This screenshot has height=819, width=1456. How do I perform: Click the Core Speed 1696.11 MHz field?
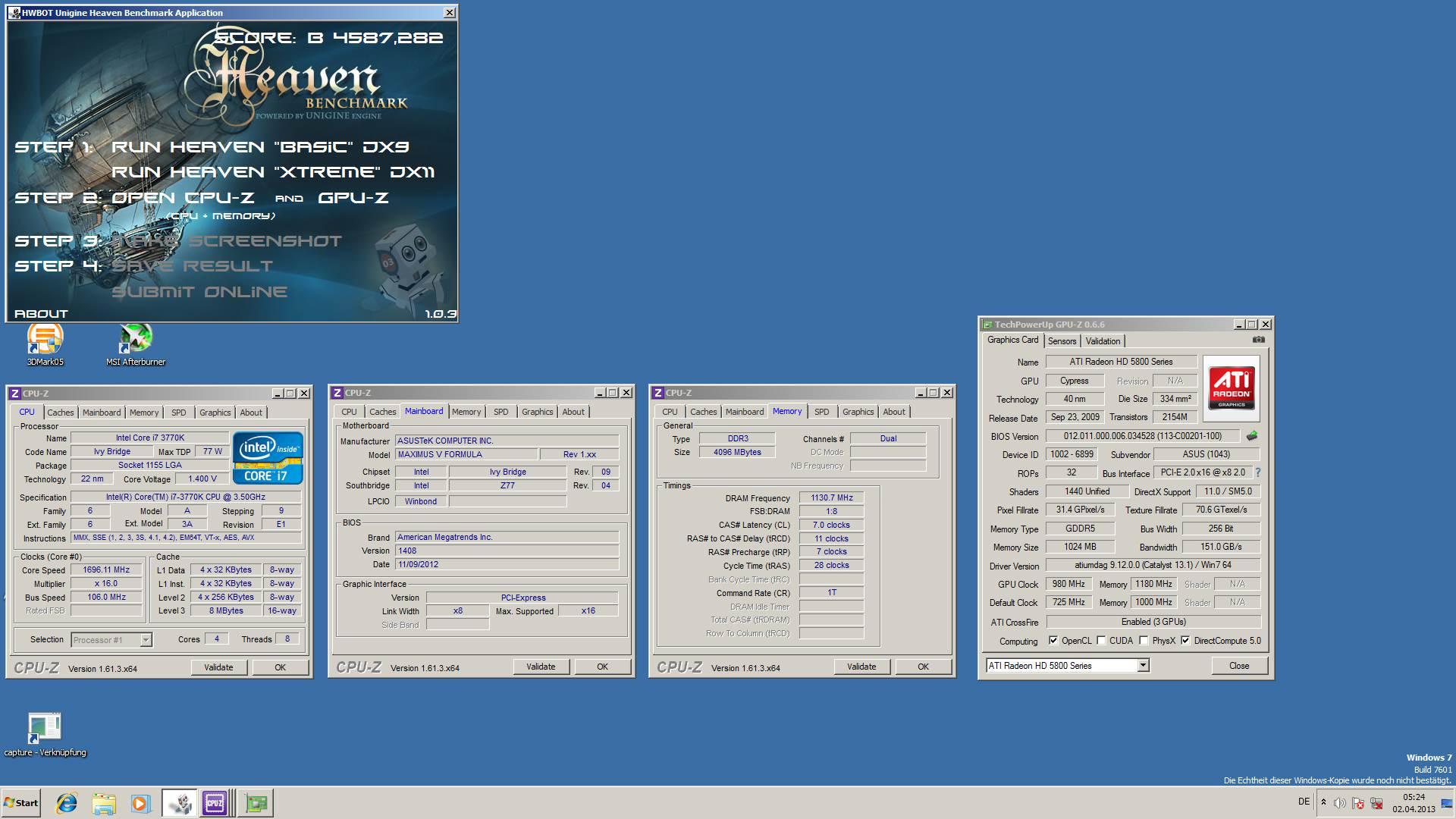[x=106, y=570]
